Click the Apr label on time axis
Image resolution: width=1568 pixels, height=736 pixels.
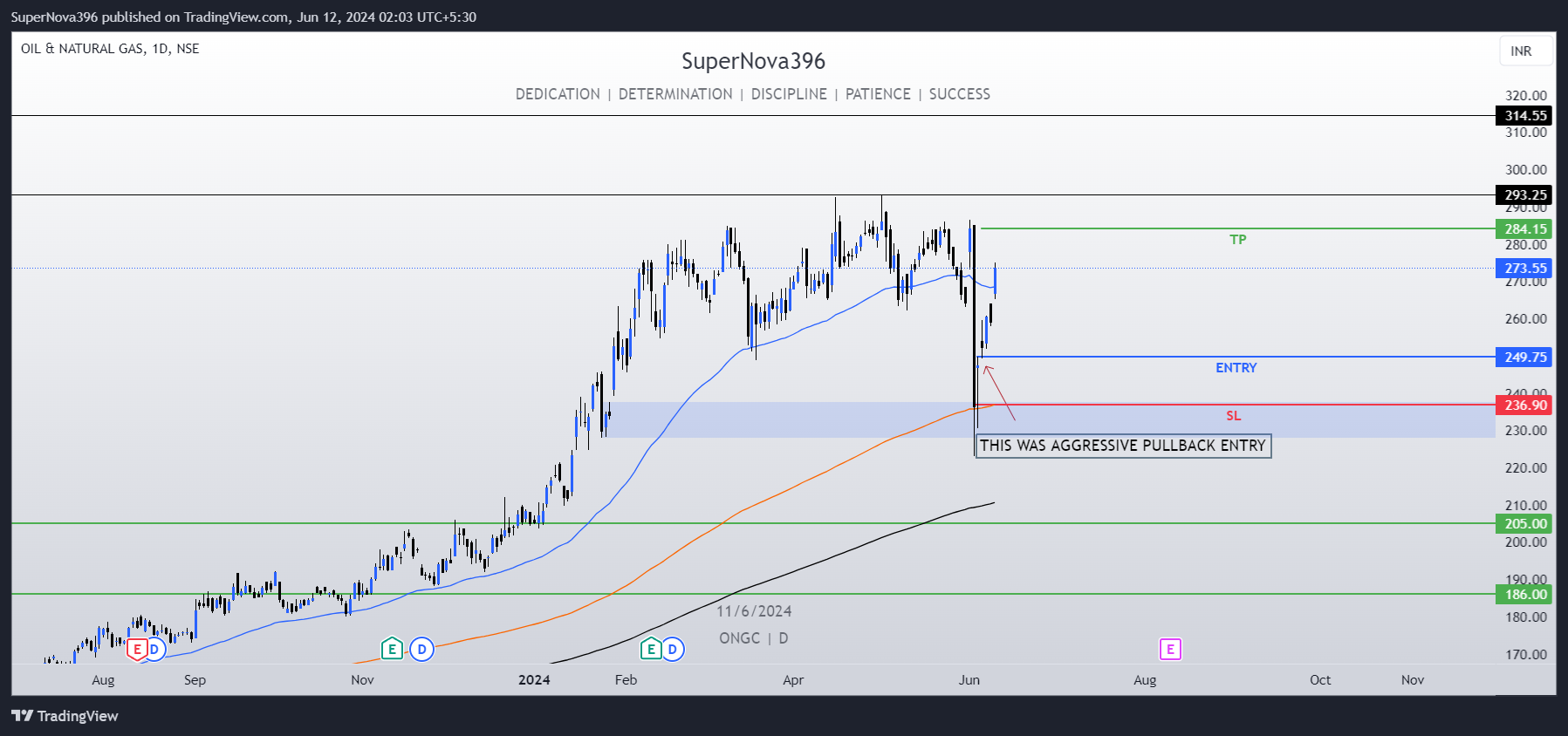click(793, 680)
